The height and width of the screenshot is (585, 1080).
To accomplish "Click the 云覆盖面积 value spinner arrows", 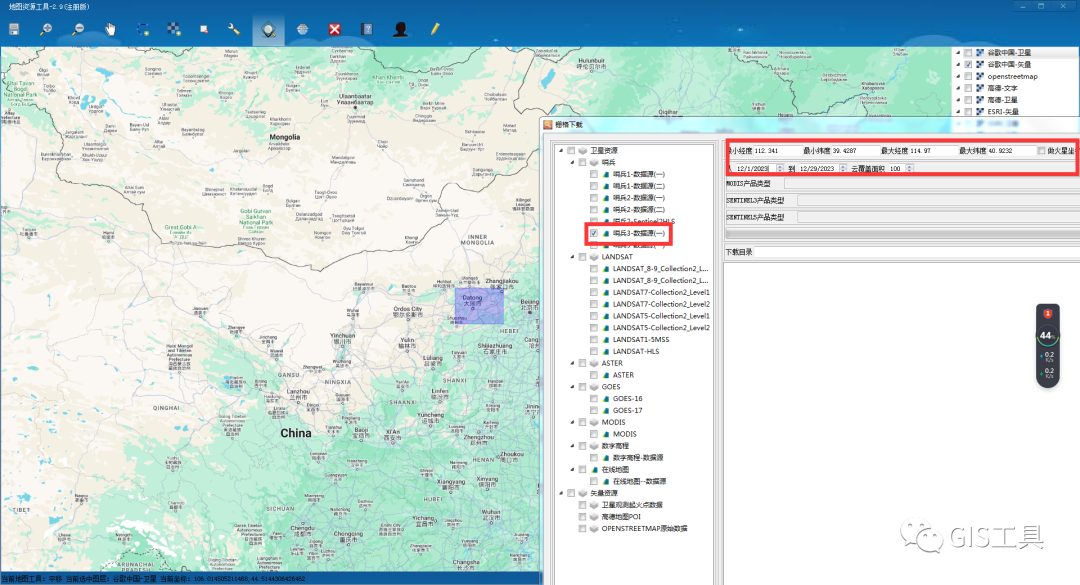I will coord(910,168).
